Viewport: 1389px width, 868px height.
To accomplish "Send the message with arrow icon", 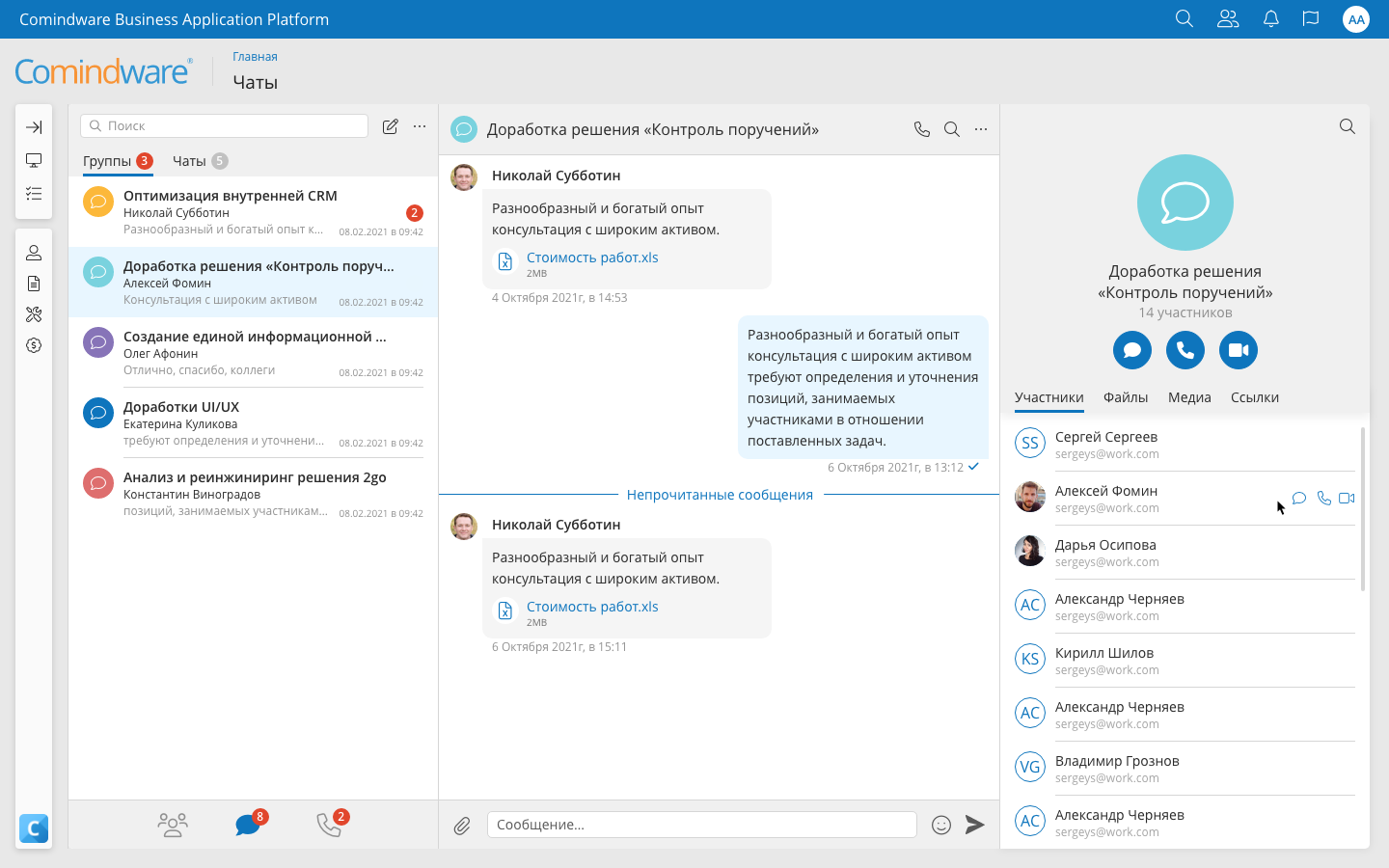I will (975, 825).
